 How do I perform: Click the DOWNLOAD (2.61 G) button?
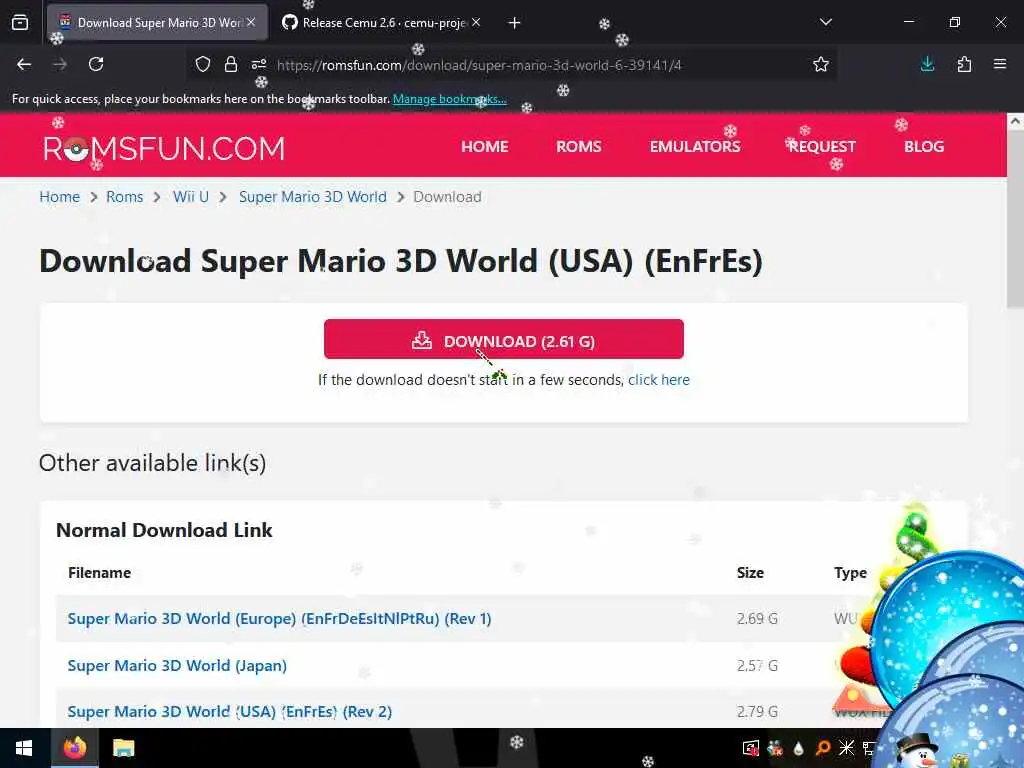pos(504,339)
